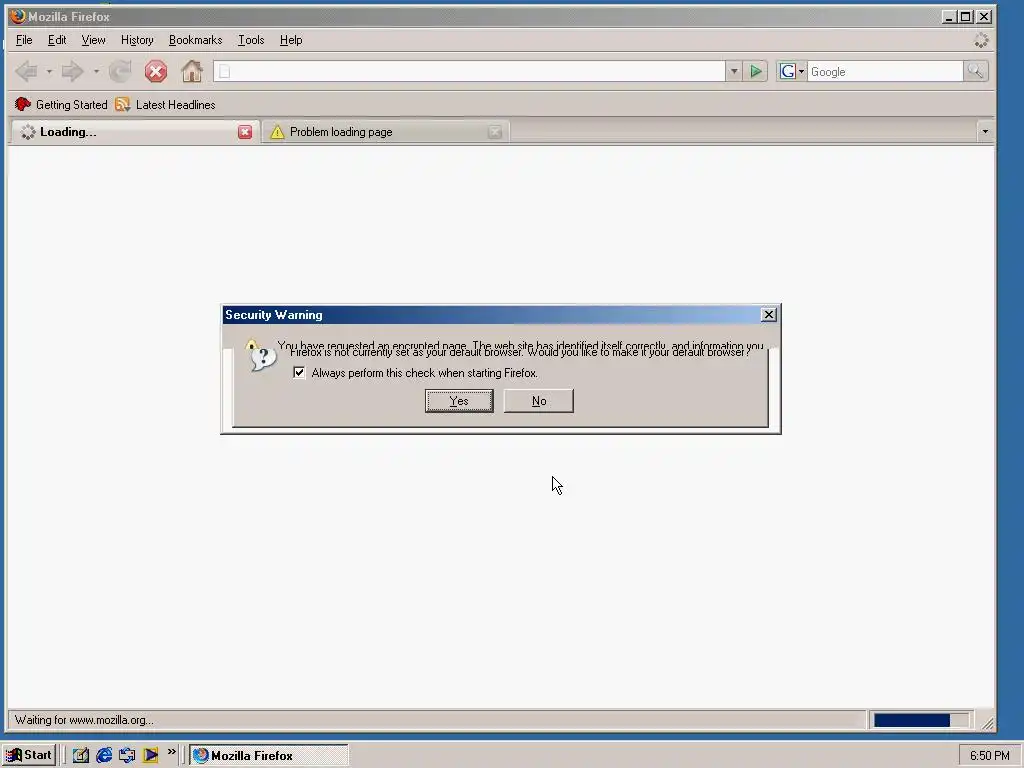The height and width of the screenshot is (768, 1024).
Task: Launch Internet Explorer from quick launch
Action: coord(104,755)
